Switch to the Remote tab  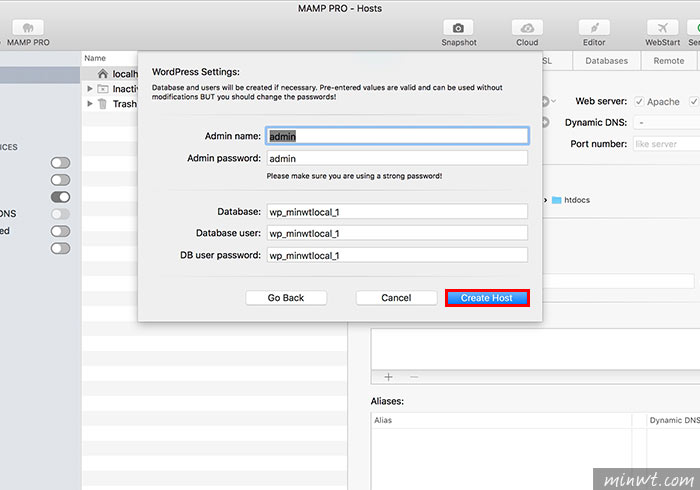coord(668,61)
